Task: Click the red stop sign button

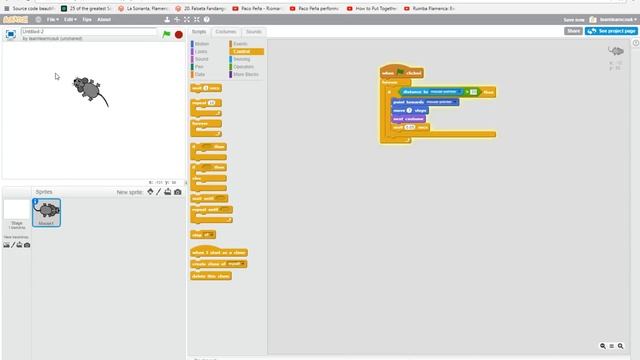Action: 179,35
